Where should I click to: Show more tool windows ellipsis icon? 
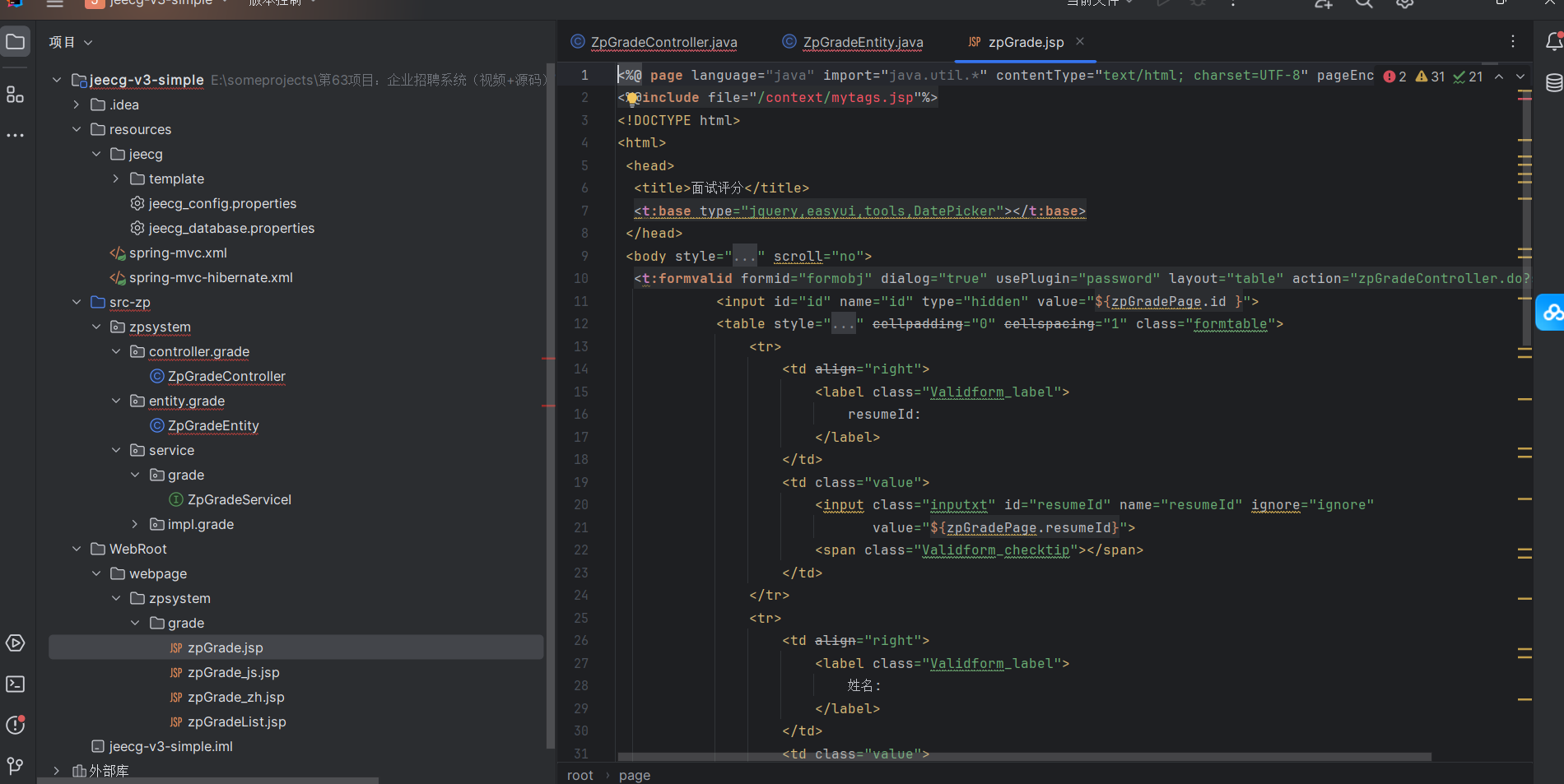[x=16, y=135]
